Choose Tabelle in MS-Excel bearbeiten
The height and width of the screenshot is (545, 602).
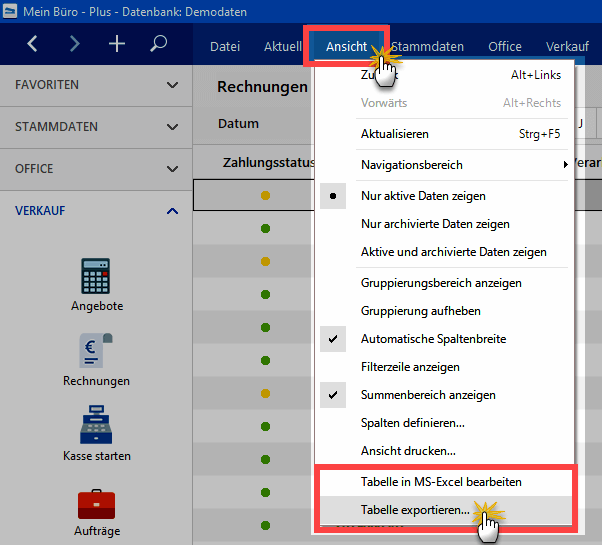click(x=444, y=482)
